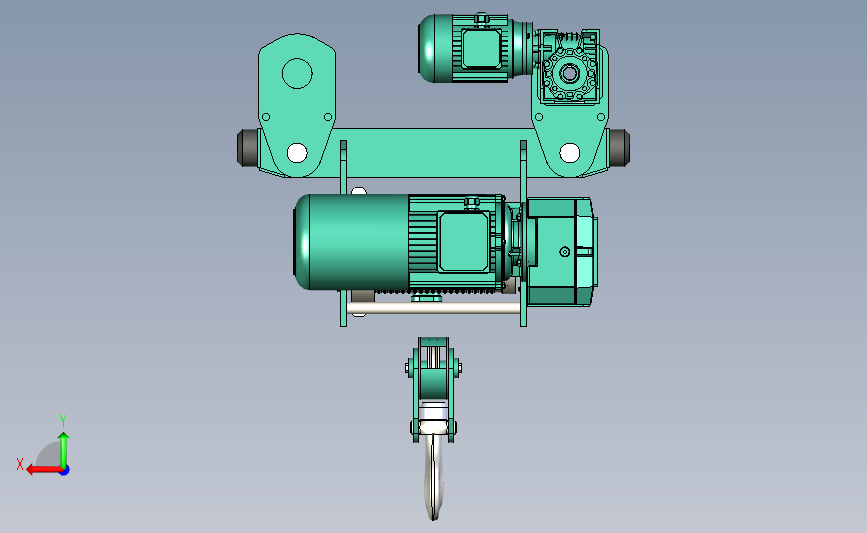Click the blue Z axis dot of the triad

[65, 471]
